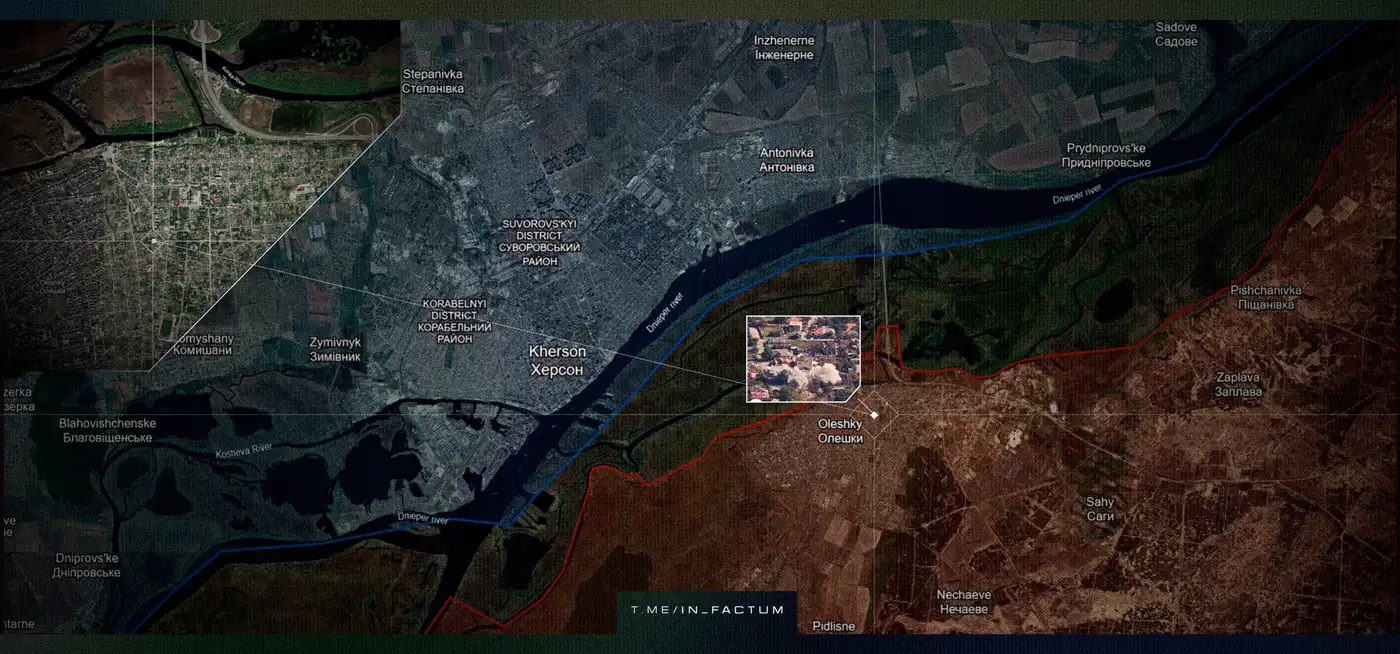Select the Korabelnyi District label

455,321
